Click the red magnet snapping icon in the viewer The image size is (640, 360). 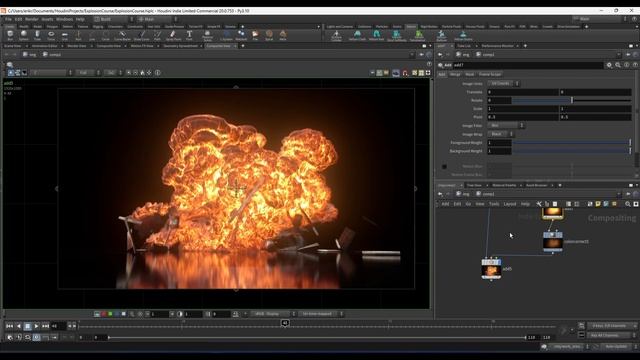coord(405,73)
